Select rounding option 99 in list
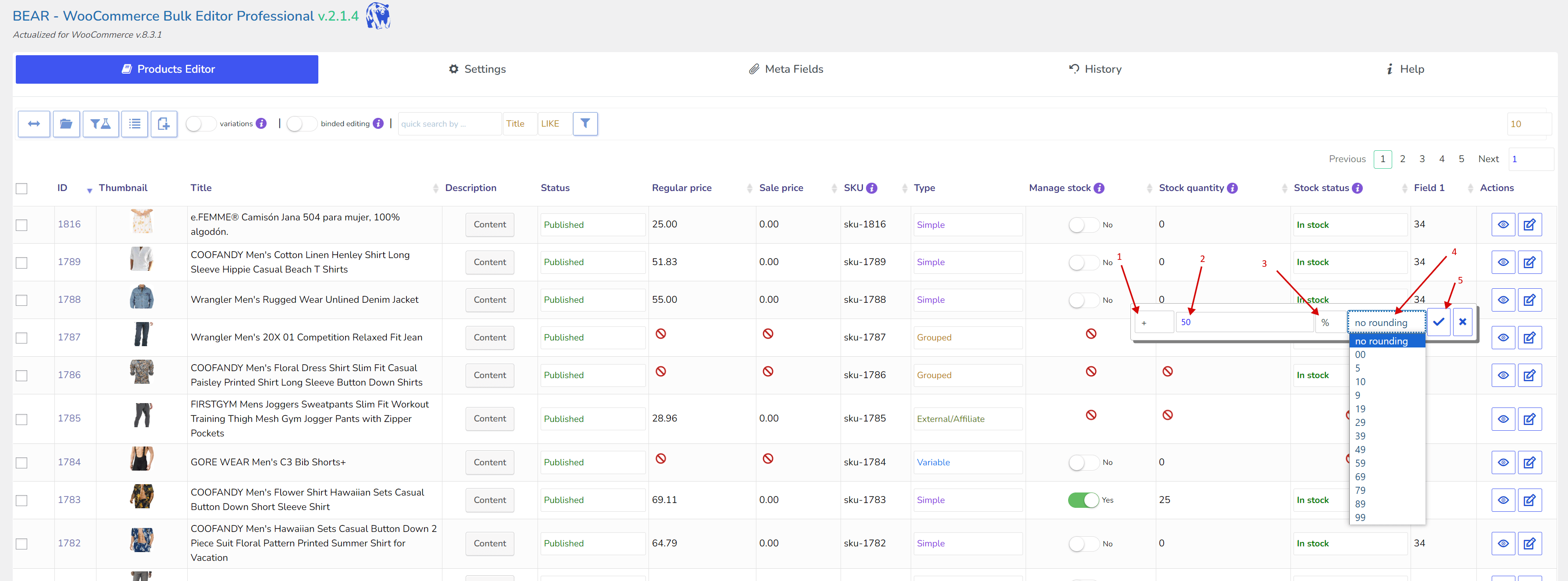 coord(1387,518)
